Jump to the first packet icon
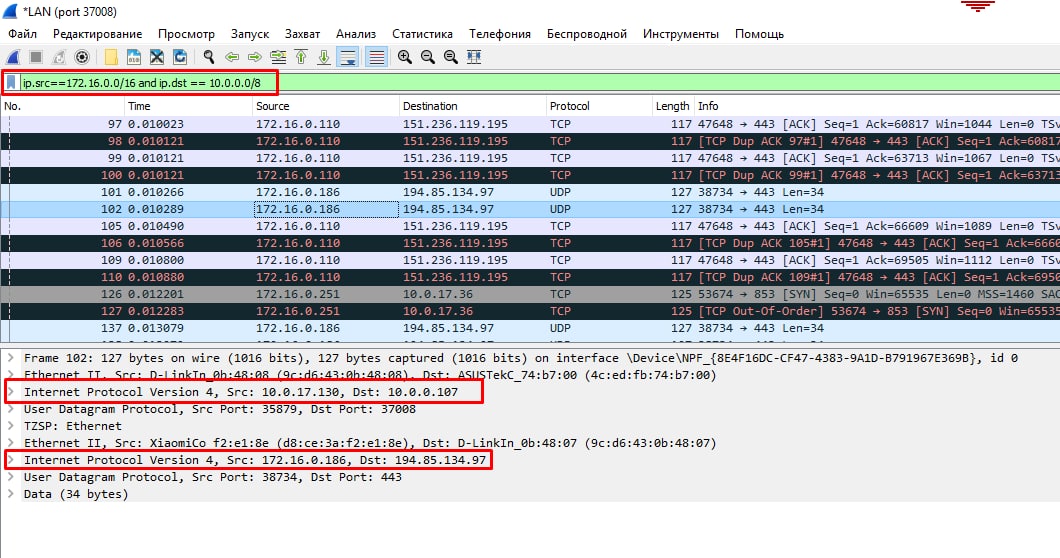Screen dimensions: 1060x558 (301, 57)
